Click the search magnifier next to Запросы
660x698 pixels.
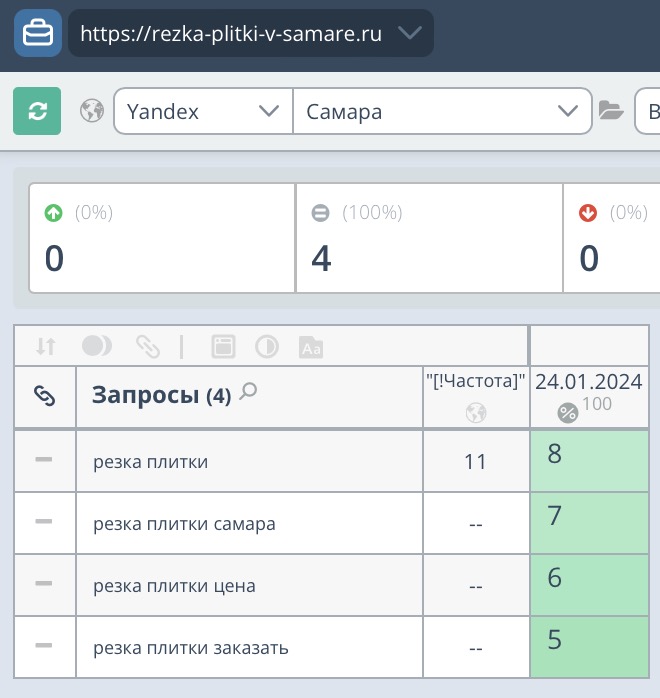[249, 393]
